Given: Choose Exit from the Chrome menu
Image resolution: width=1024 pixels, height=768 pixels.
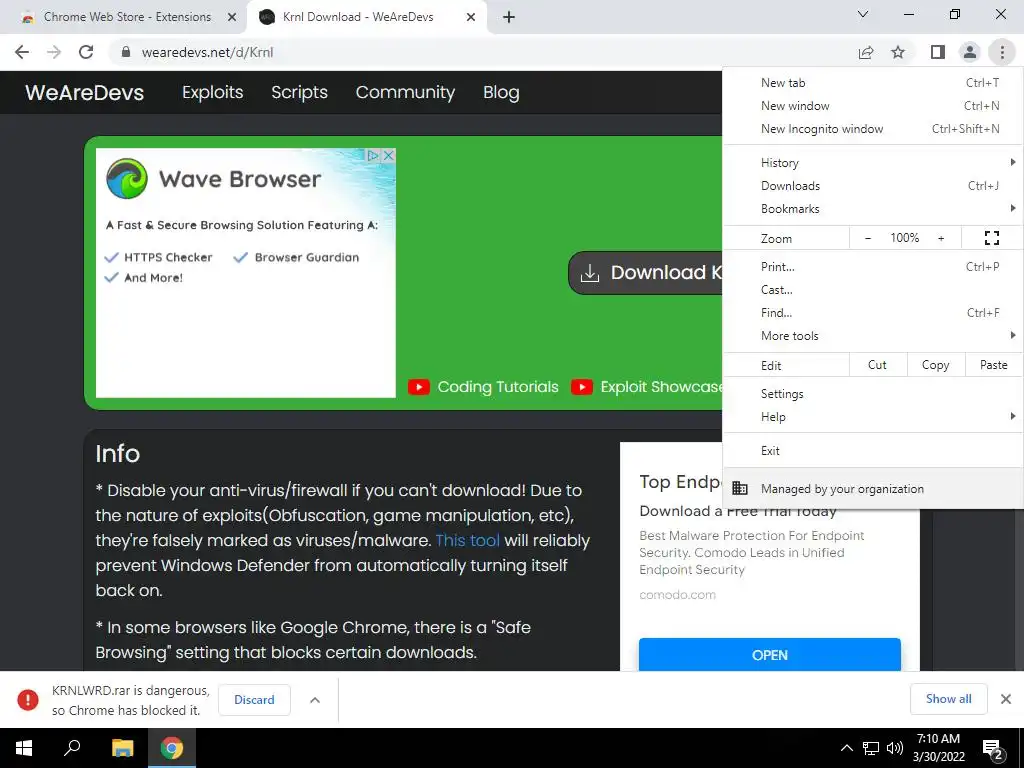Looking at the screenshot, I should 872,451.
